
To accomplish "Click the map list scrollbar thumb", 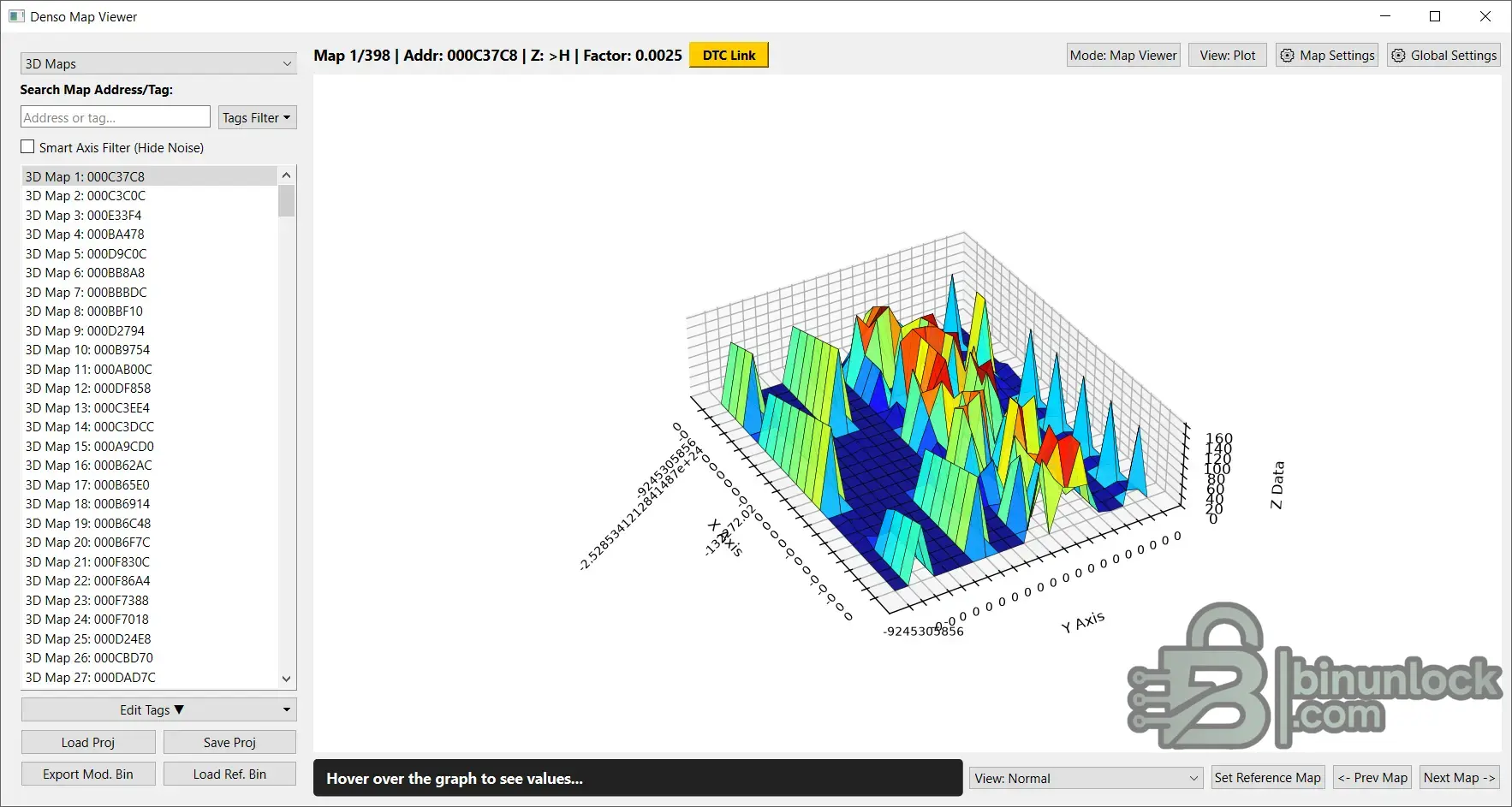I will coord(287,200).
